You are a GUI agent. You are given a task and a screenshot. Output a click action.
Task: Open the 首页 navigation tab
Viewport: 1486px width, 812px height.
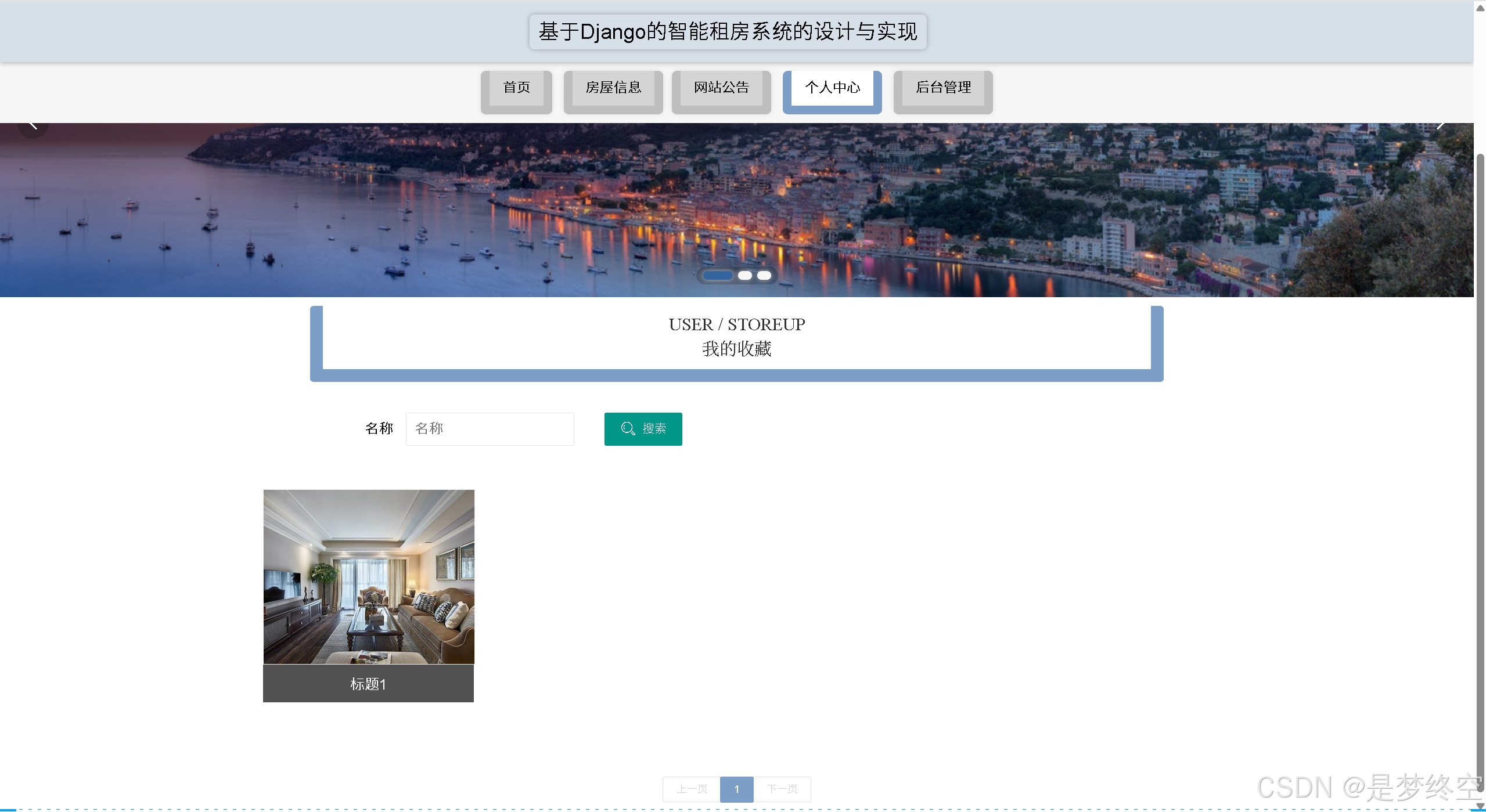[x=516, y=88]
